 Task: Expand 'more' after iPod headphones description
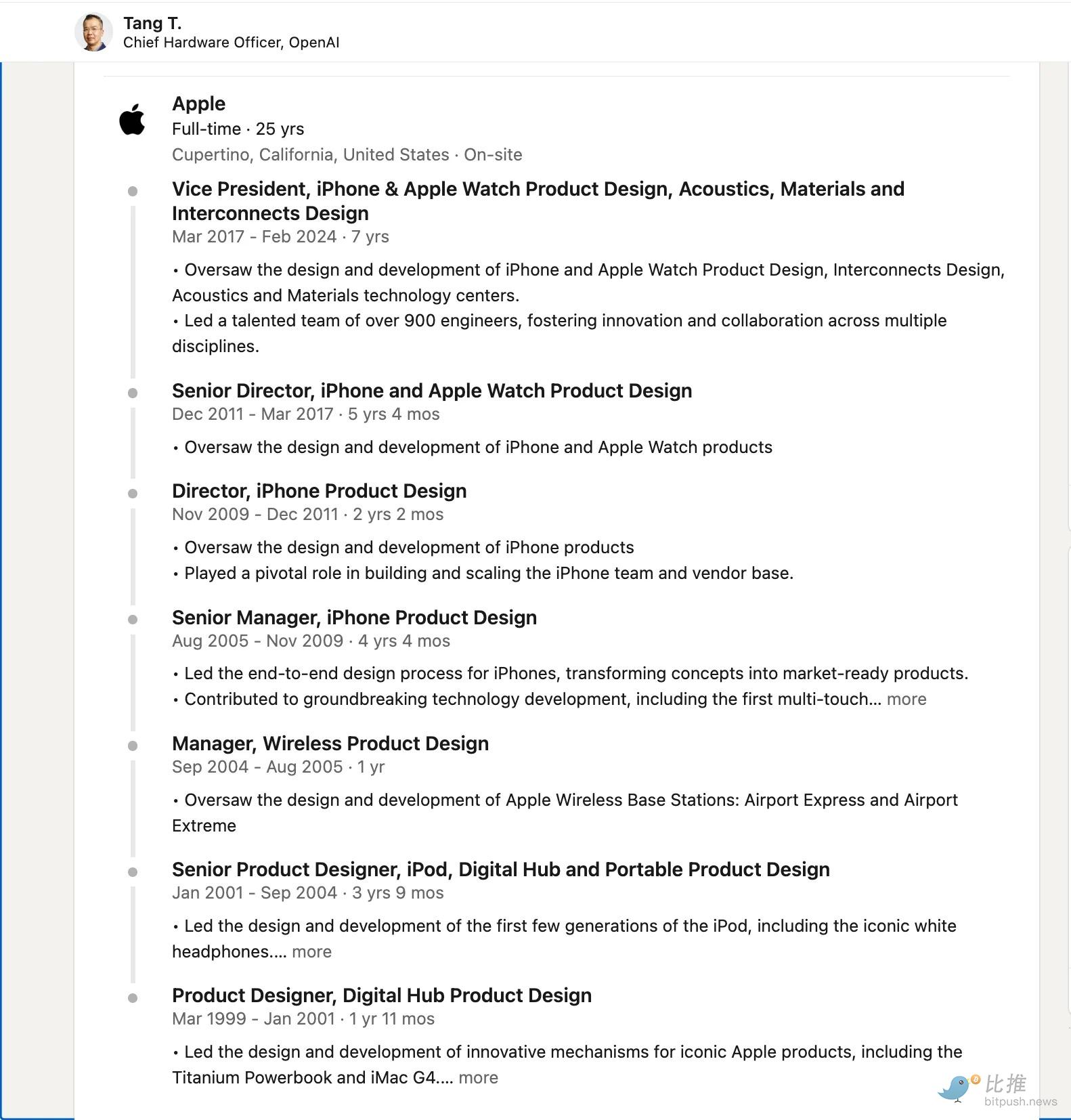coord(311,951)
